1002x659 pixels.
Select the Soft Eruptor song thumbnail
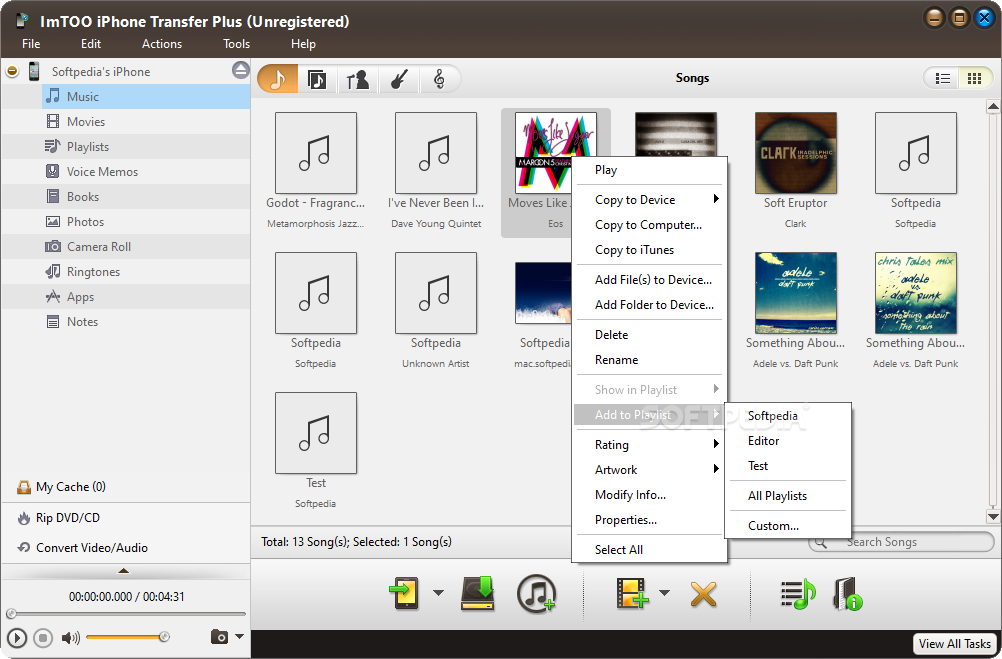[796, 153]
